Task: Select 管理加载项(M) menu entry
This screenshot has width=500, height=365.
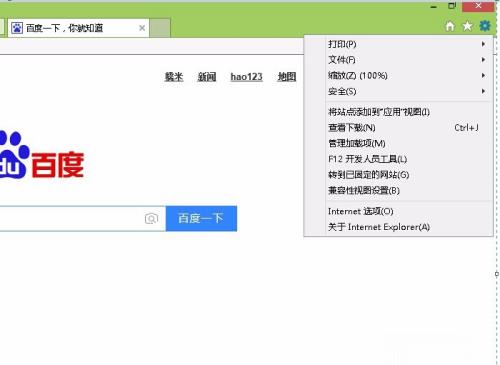Action: [x=399, y=143]
